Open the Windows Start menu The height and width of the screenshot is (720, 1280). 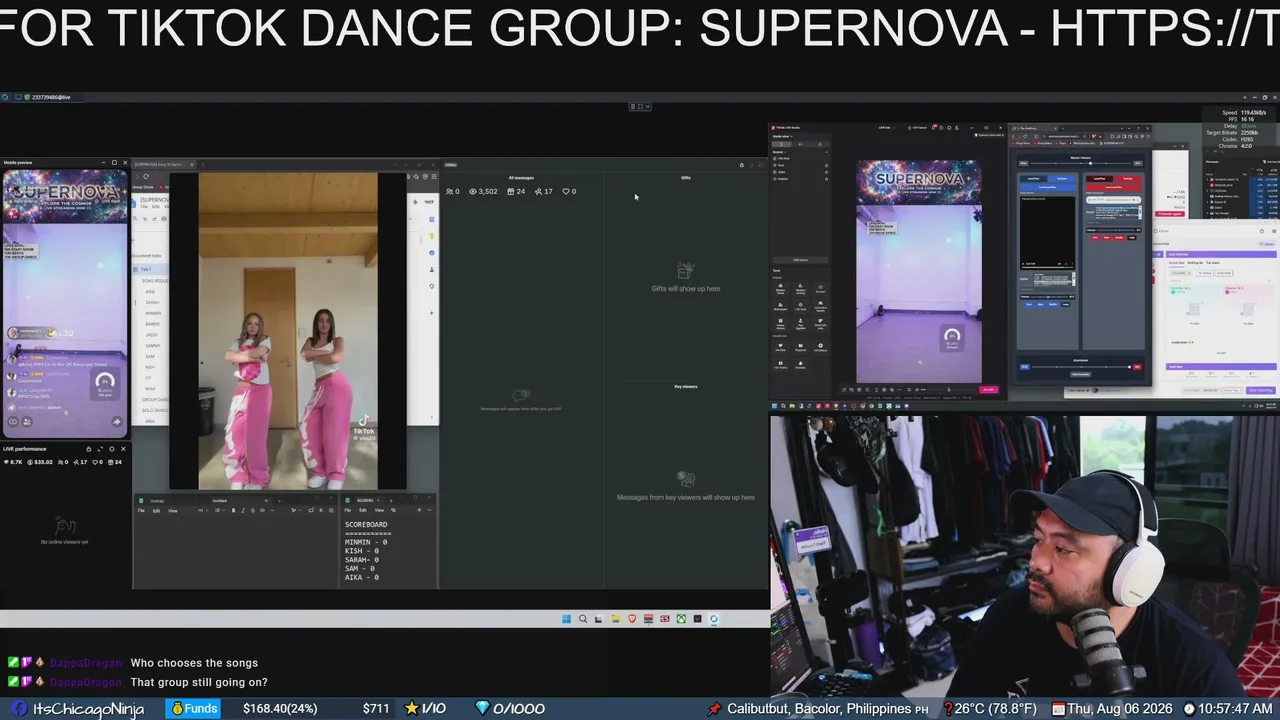567,619
